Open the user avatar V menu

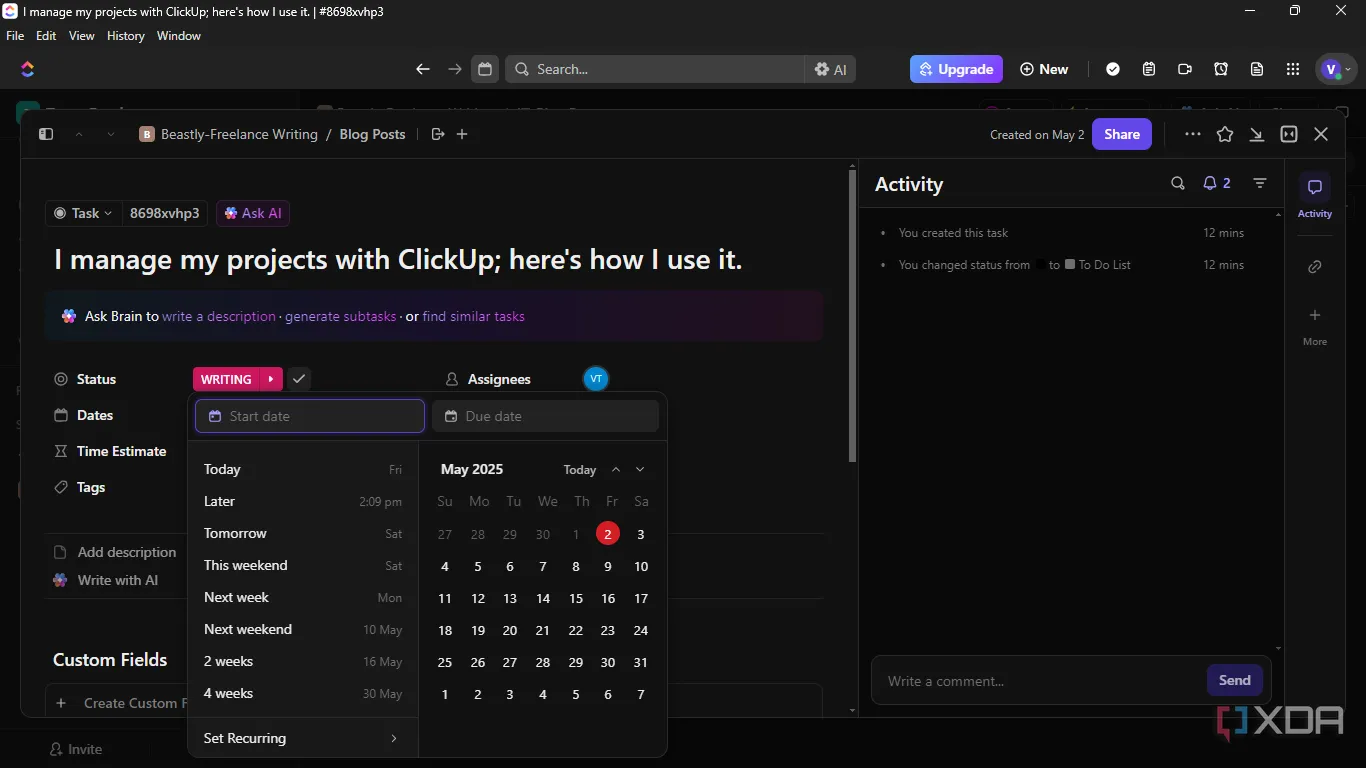[1337, 69]
